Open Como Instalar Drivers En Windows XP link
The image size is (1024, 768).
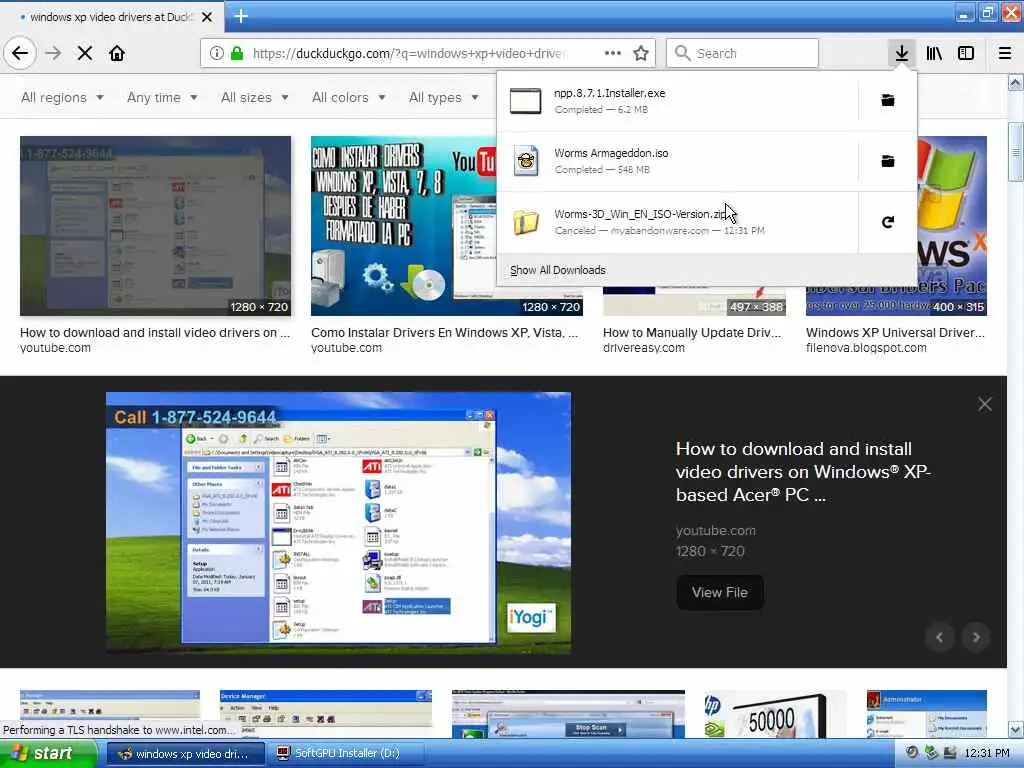[x=444, y=332]
